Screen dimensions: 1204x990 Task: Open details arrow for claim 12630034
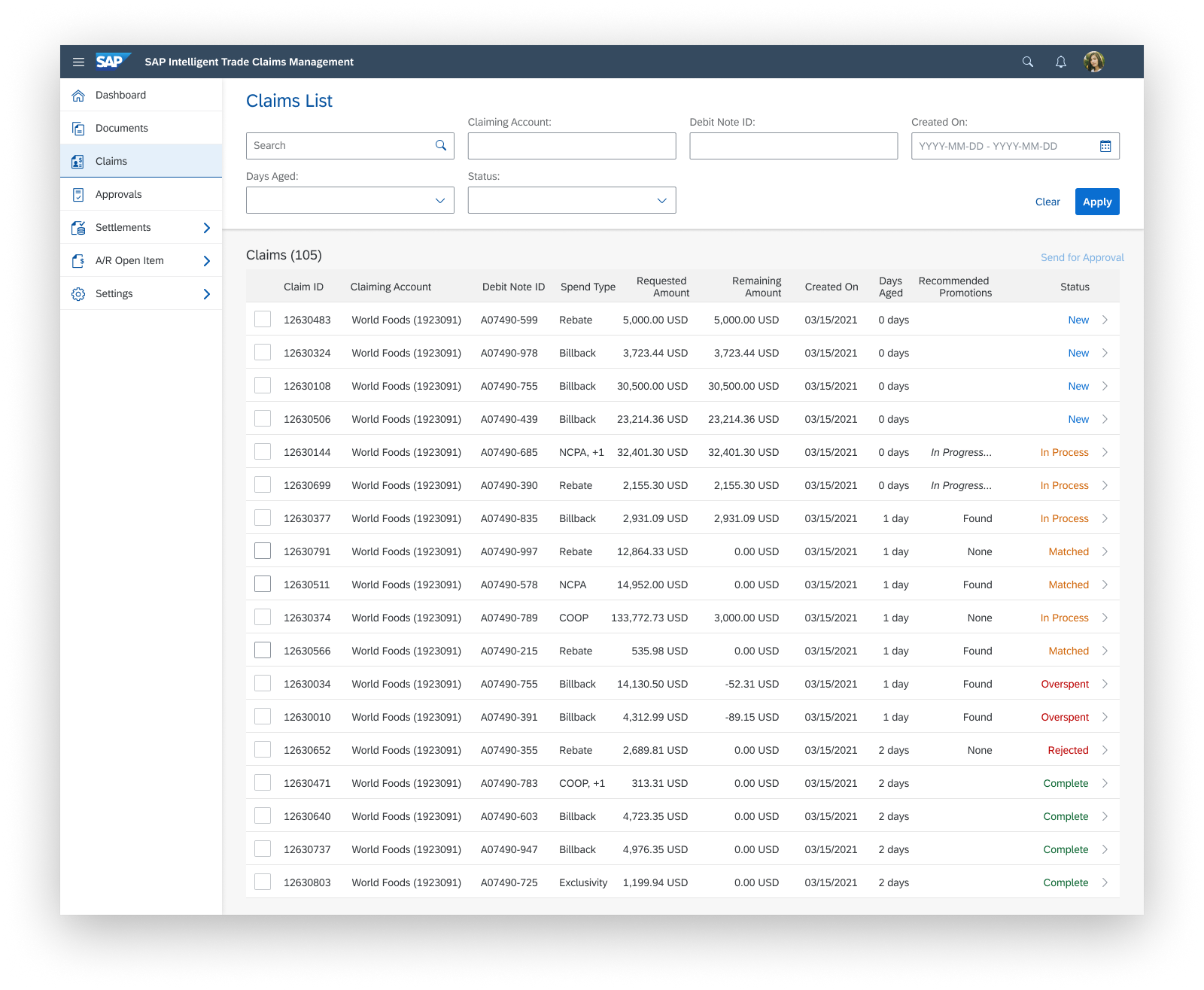tap(1105, 684)
